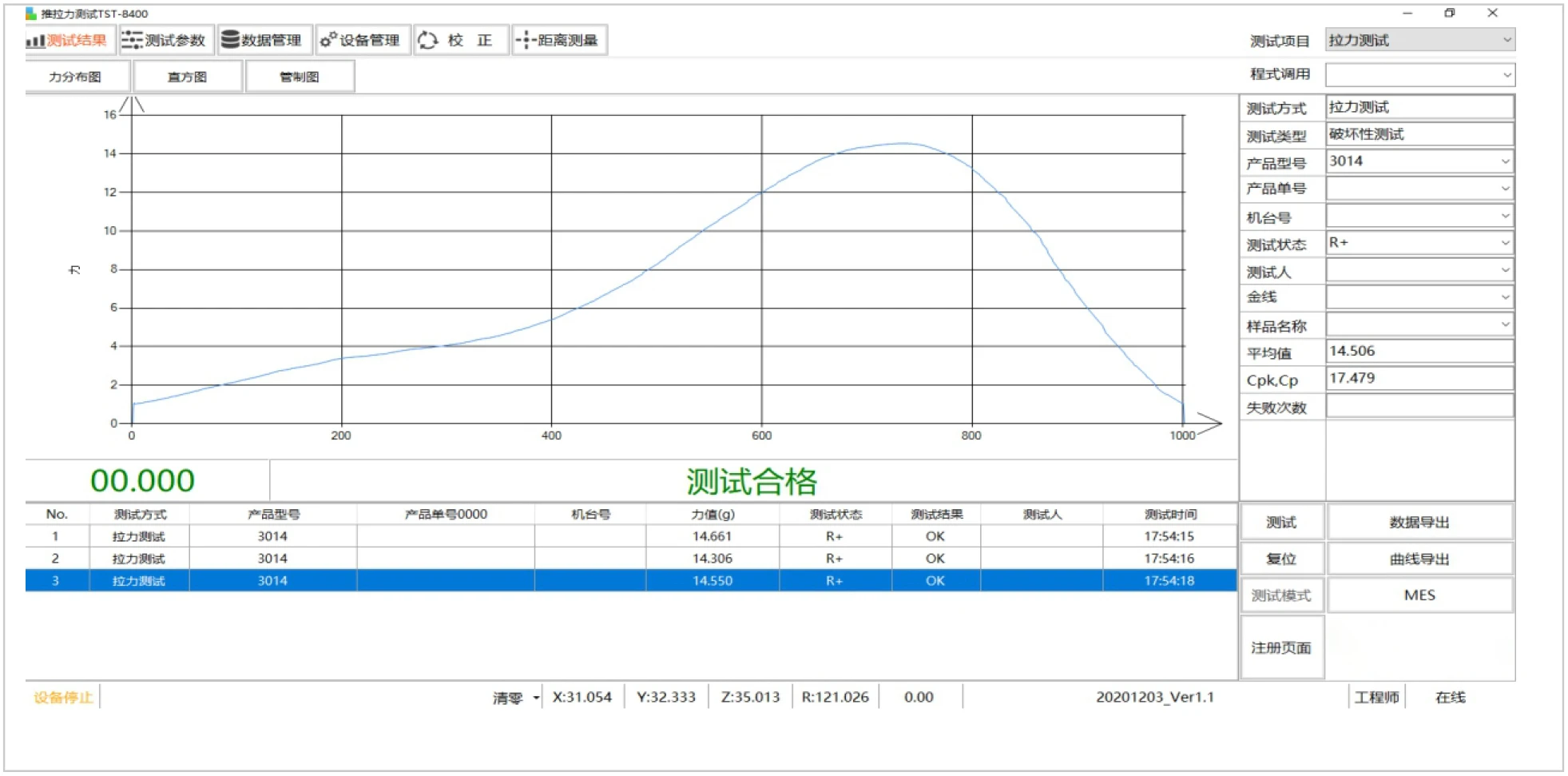Open the 清零 dropdown arrow
This screenshot has width=1568, height=776.
536,698
